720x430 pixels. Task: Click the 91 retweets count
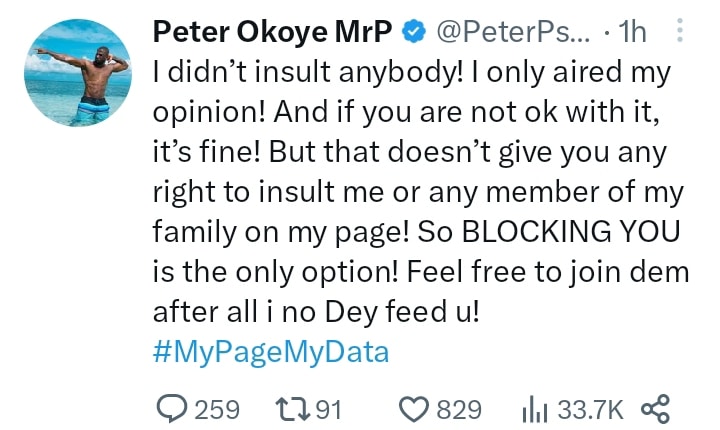(328, 410)
